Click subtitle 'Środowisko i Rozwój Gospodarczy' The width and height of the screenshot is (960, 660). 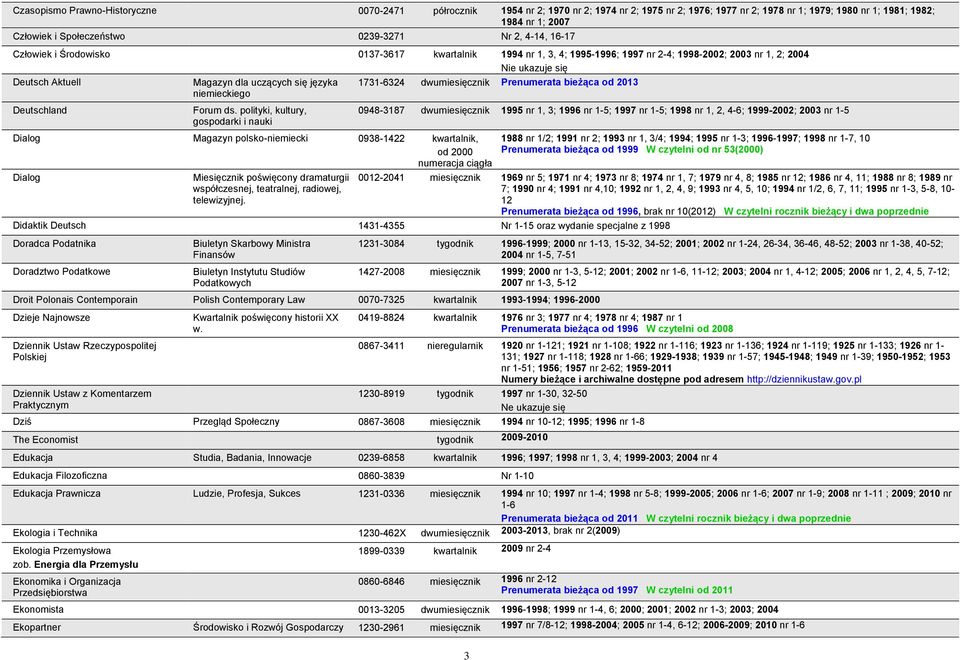coord(268,628)
